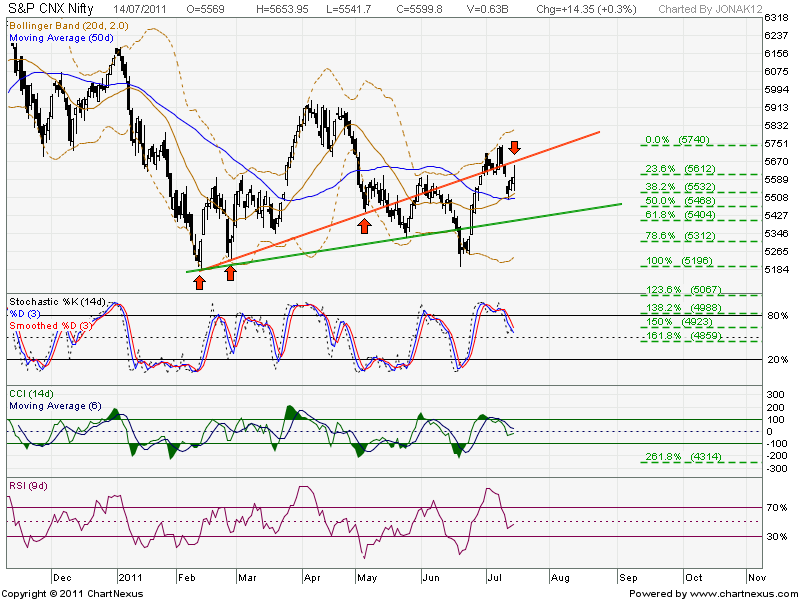The image size is (800, 600).
Task: Click the Stochastic 20% axis label
Action: point(778,360)
